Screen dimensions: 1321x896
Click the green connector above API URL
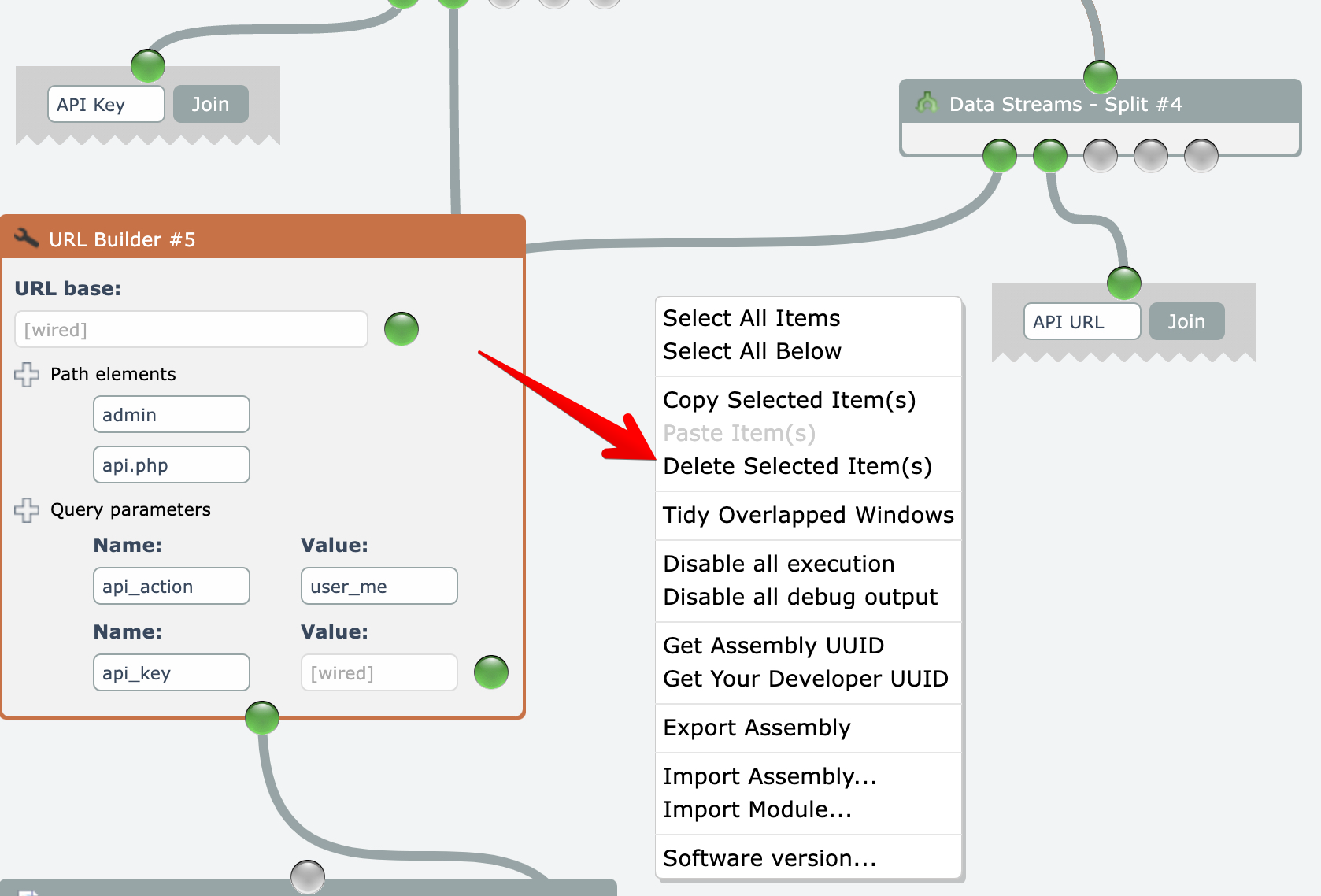pos(1124,283)
